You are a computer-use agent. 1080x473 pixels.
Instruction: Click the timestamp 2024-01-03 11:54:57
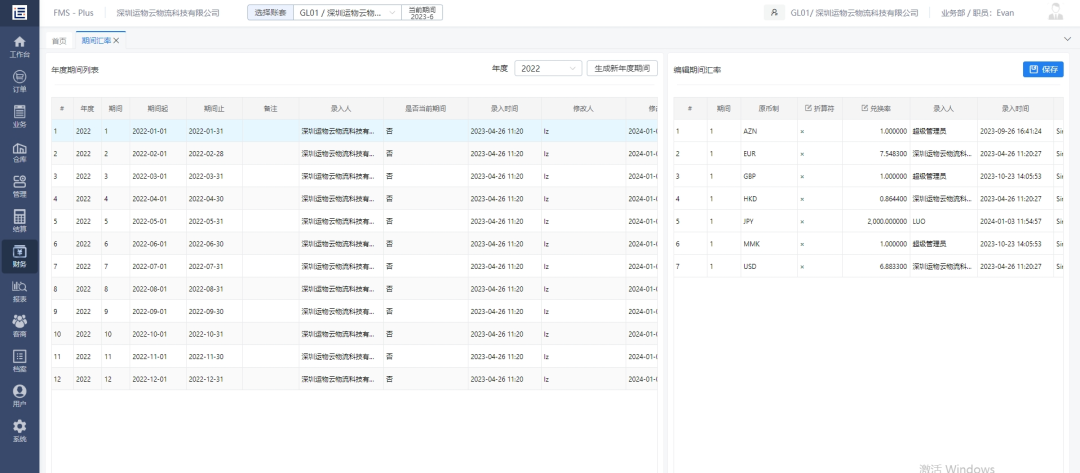[1011, 221]
